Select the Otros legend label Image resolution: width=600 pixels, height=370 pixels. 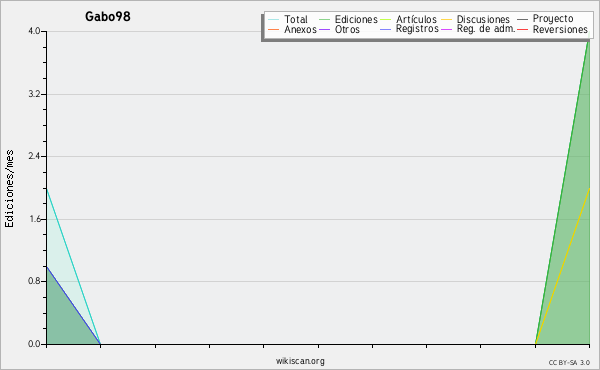pos(347,29)
